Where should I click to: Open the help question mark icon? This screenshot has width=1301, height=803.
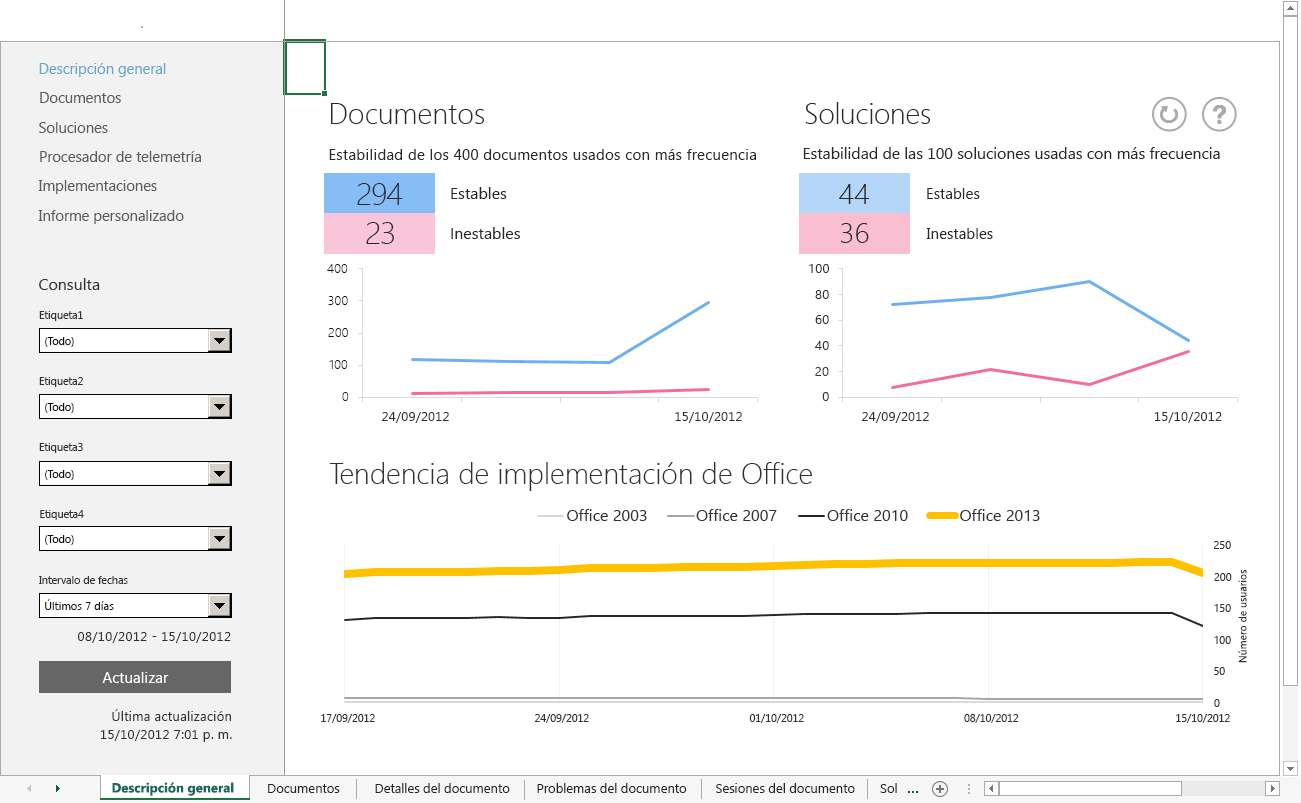click(1219, 114)
